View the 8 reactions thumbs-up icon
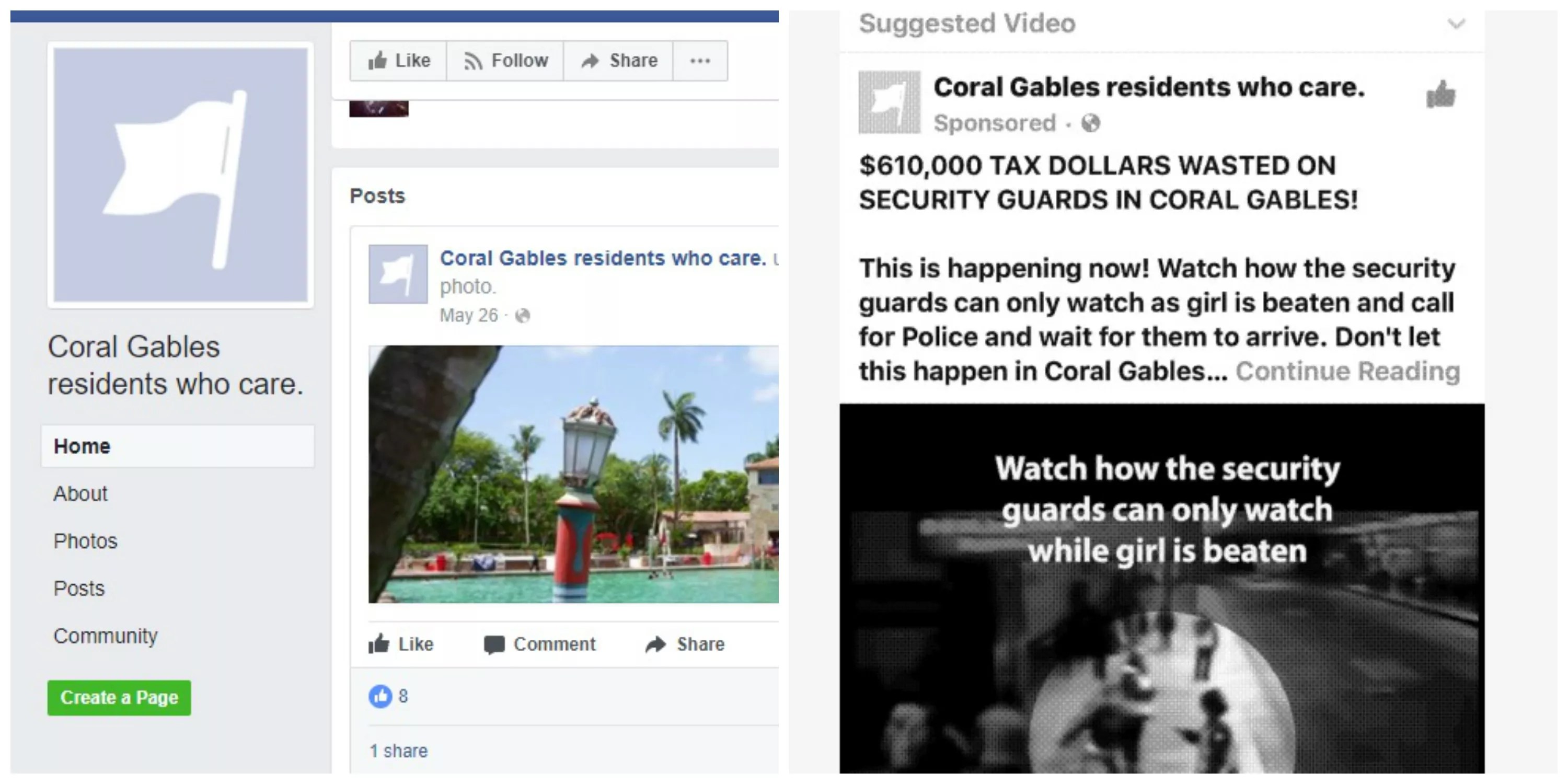Image resolution: width=1568 pixels, height=784 pixels. 381,696
